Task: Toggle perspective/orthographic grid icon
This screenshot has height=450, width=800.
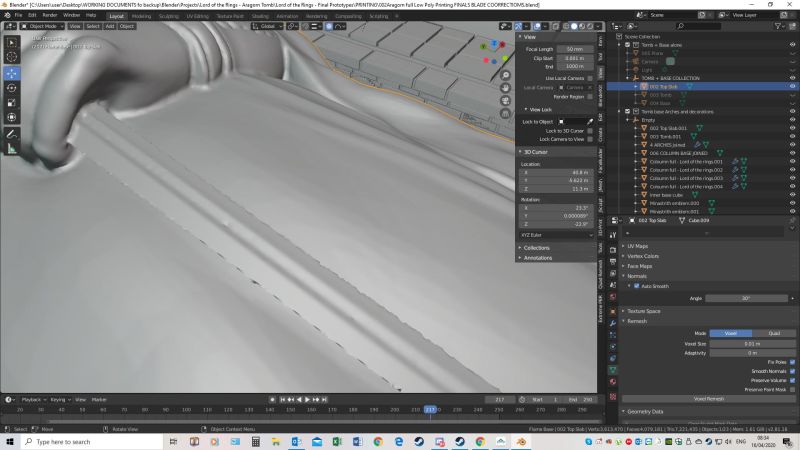Action: tap(505, 113)
